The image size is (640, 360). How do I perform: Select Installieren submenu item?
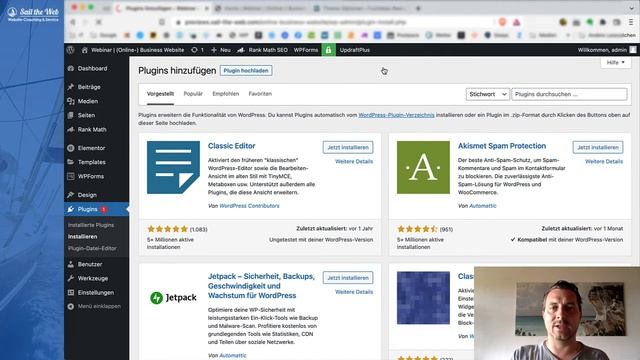pos(82,236)
